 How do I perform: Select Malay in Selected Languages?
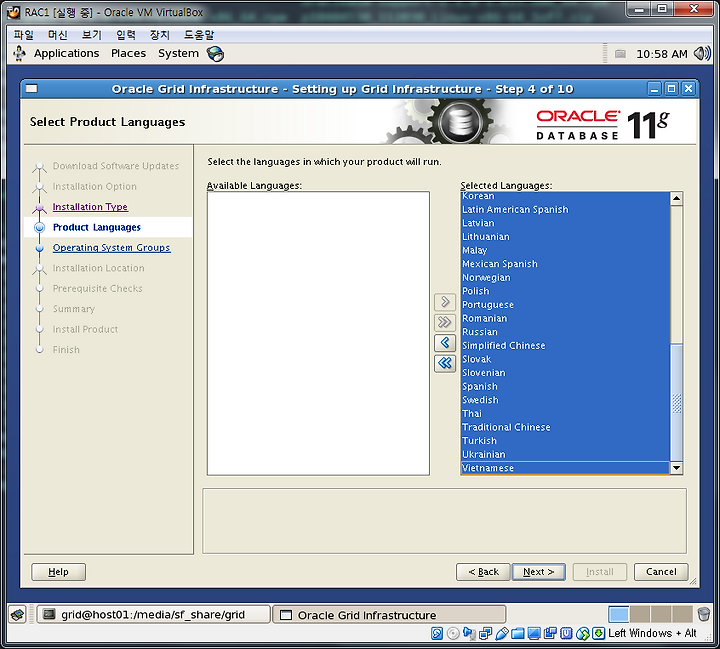pyautogui.click(x=565, y=250)
